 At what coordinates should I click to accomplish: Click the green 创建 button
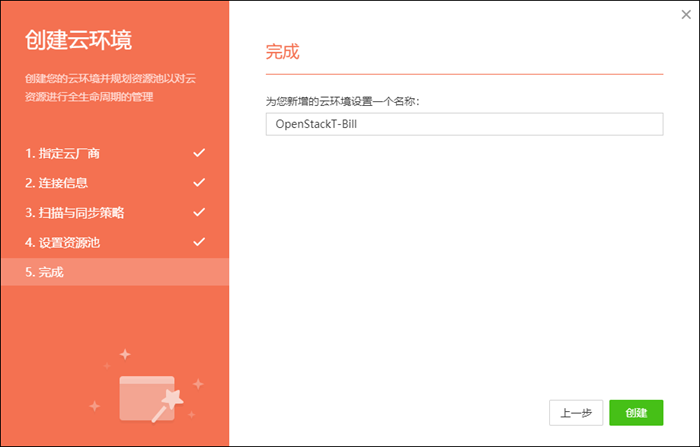pos(636,412)
